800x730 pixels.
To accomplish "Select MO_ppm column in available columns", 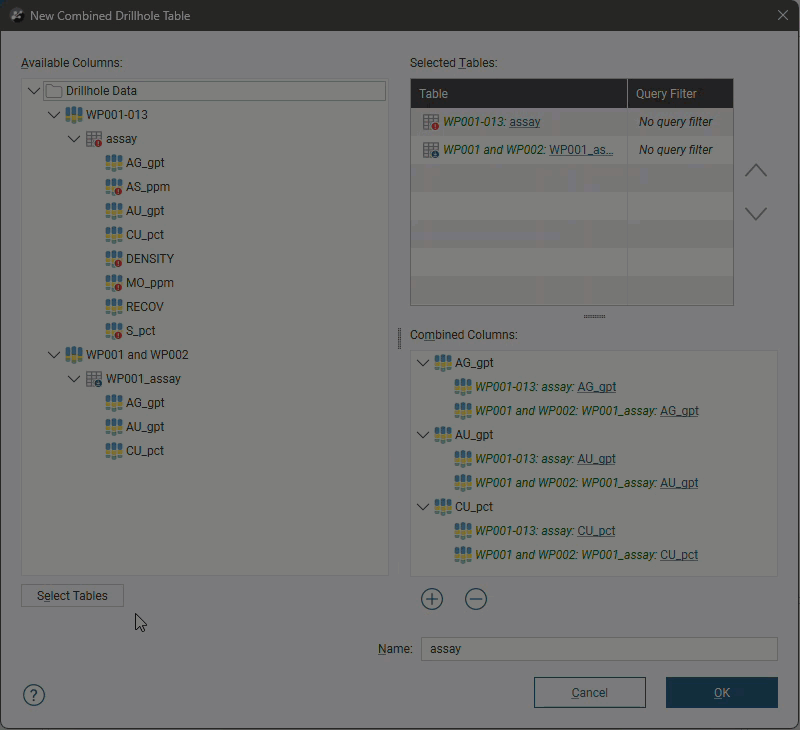I will pos(149,283).
